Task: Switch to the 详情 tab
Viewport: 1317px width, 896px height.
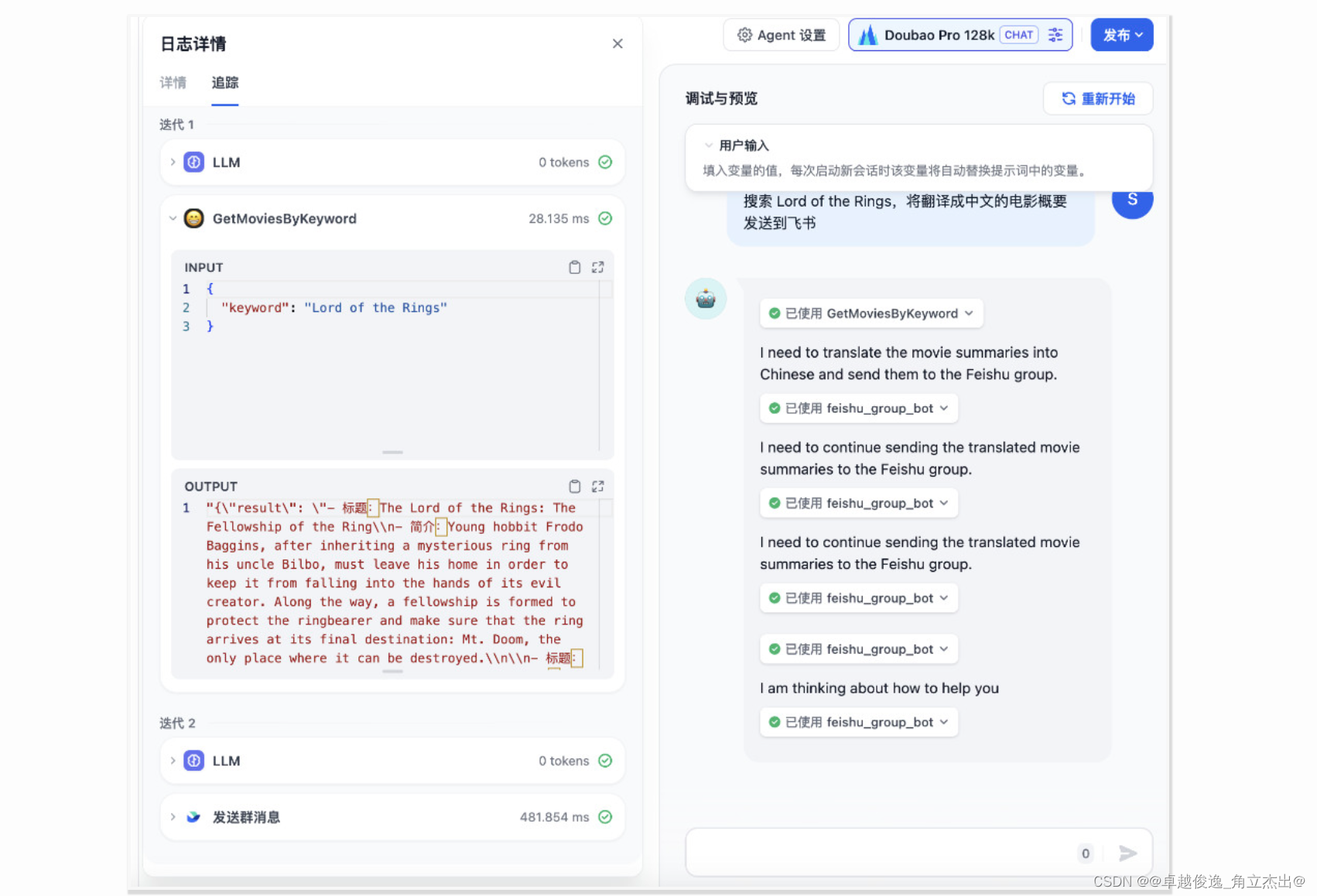Action: (x=173, y=83)
